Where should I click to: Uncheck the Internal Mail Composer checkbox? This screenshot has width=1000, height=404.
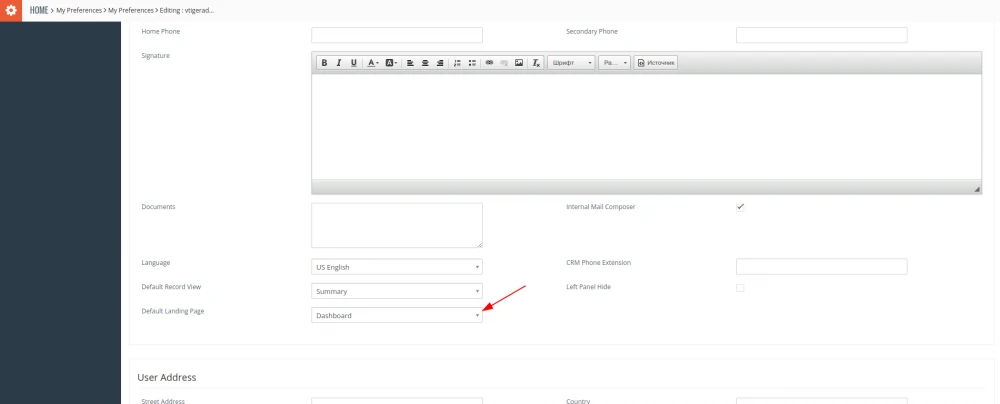tap(740, 207)
